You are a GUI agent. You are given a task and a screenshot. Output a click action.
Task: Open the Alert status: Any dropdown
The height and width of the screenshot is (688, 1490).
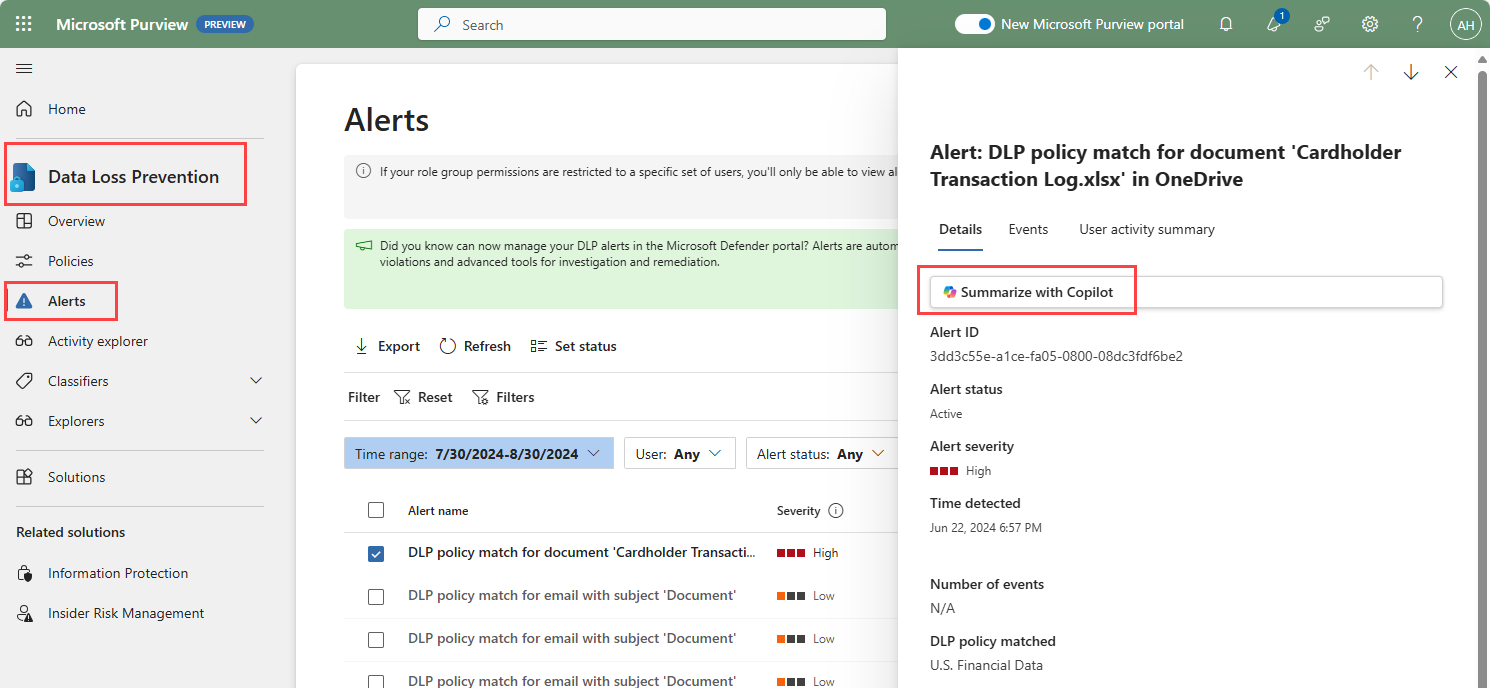coord(820,453)
